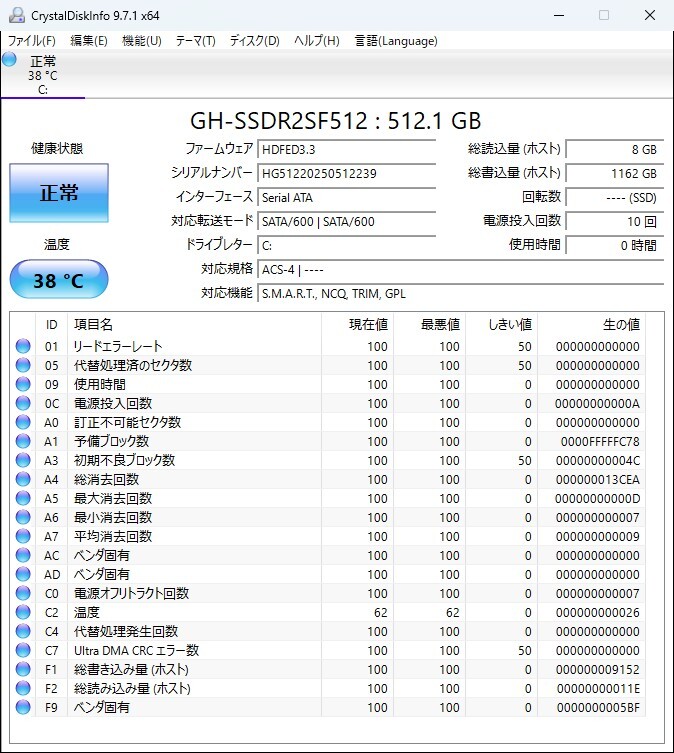This screenshot has width=674, height=753.
Task: Click the 38 °C temperature button
Action: (59, 281)
